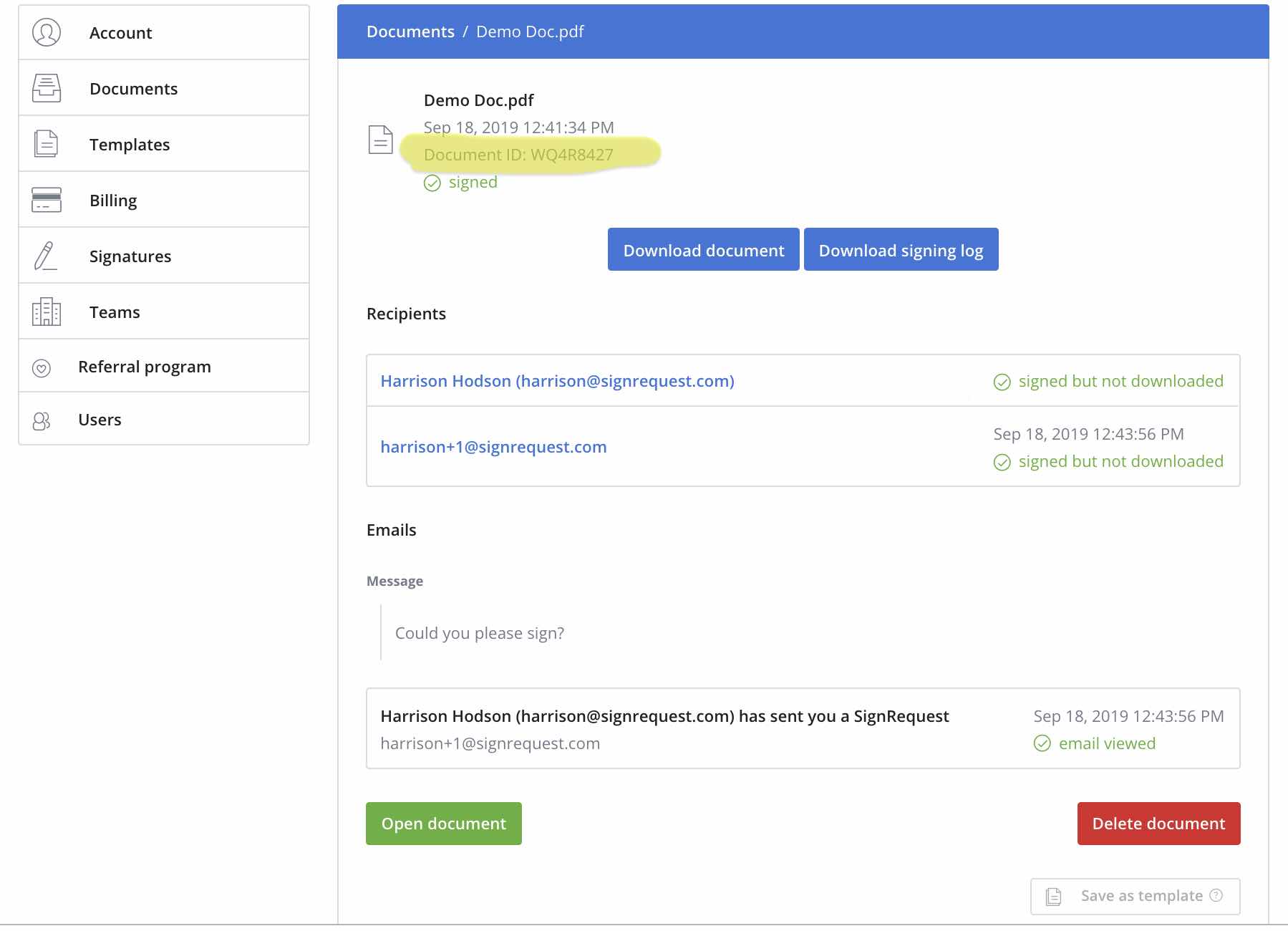Click the green checkmark beside signed status
The width and height of the screenshot is (1288, 931).
pos(432,183)
